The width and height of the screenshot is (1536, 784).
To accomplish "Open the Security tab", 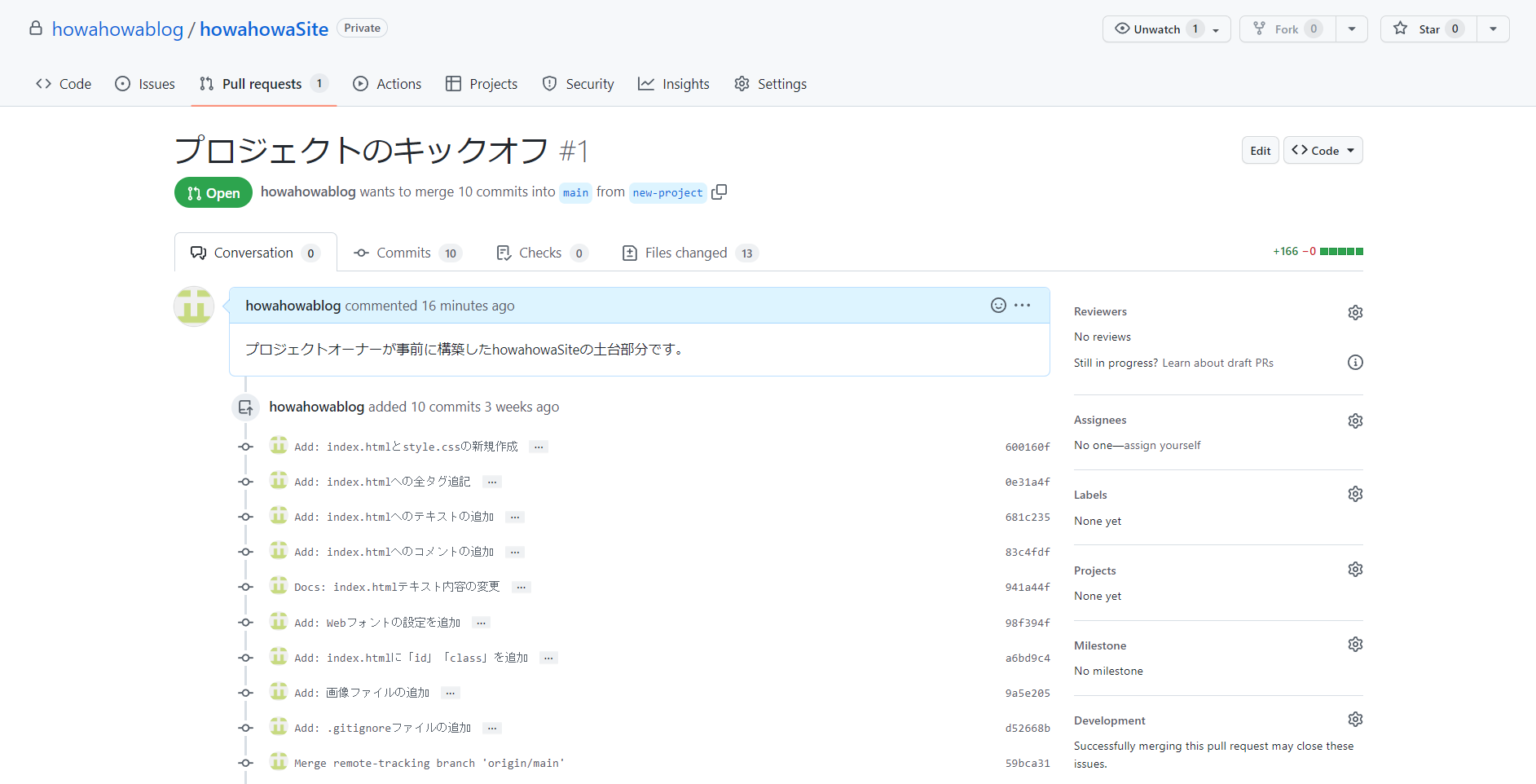I will (x=578, y=84).
